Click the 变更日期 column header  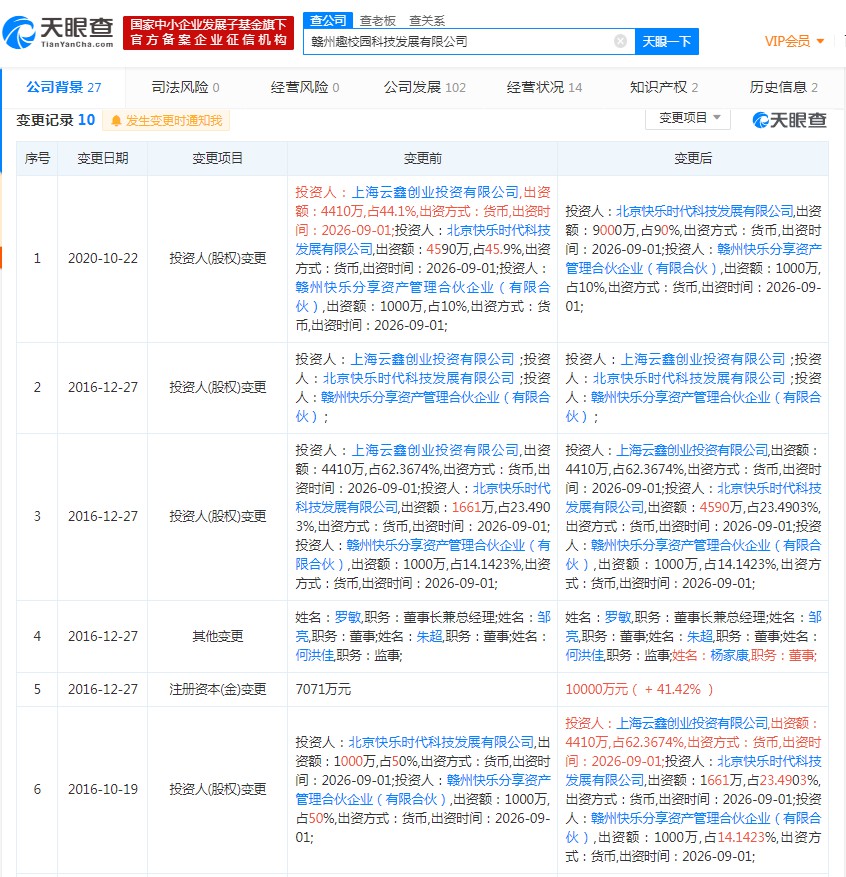(103, 158)
